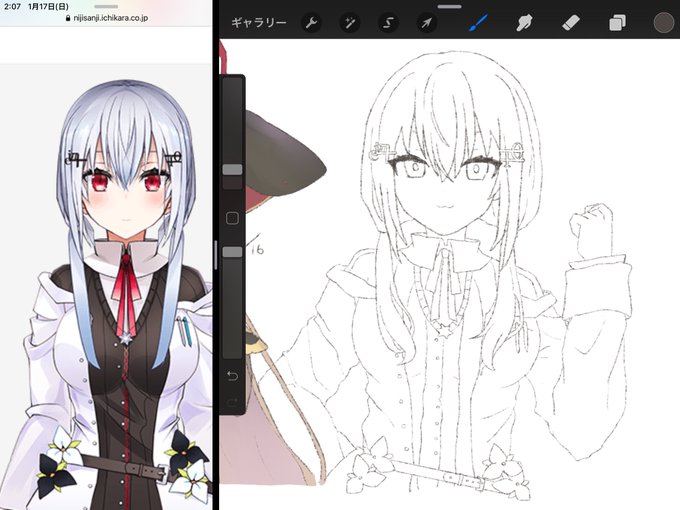Image resolution: width=680 pixels, height=510 pixels.
Task: Tap the brush opacity slider handle
Action: tap(232, 252)
